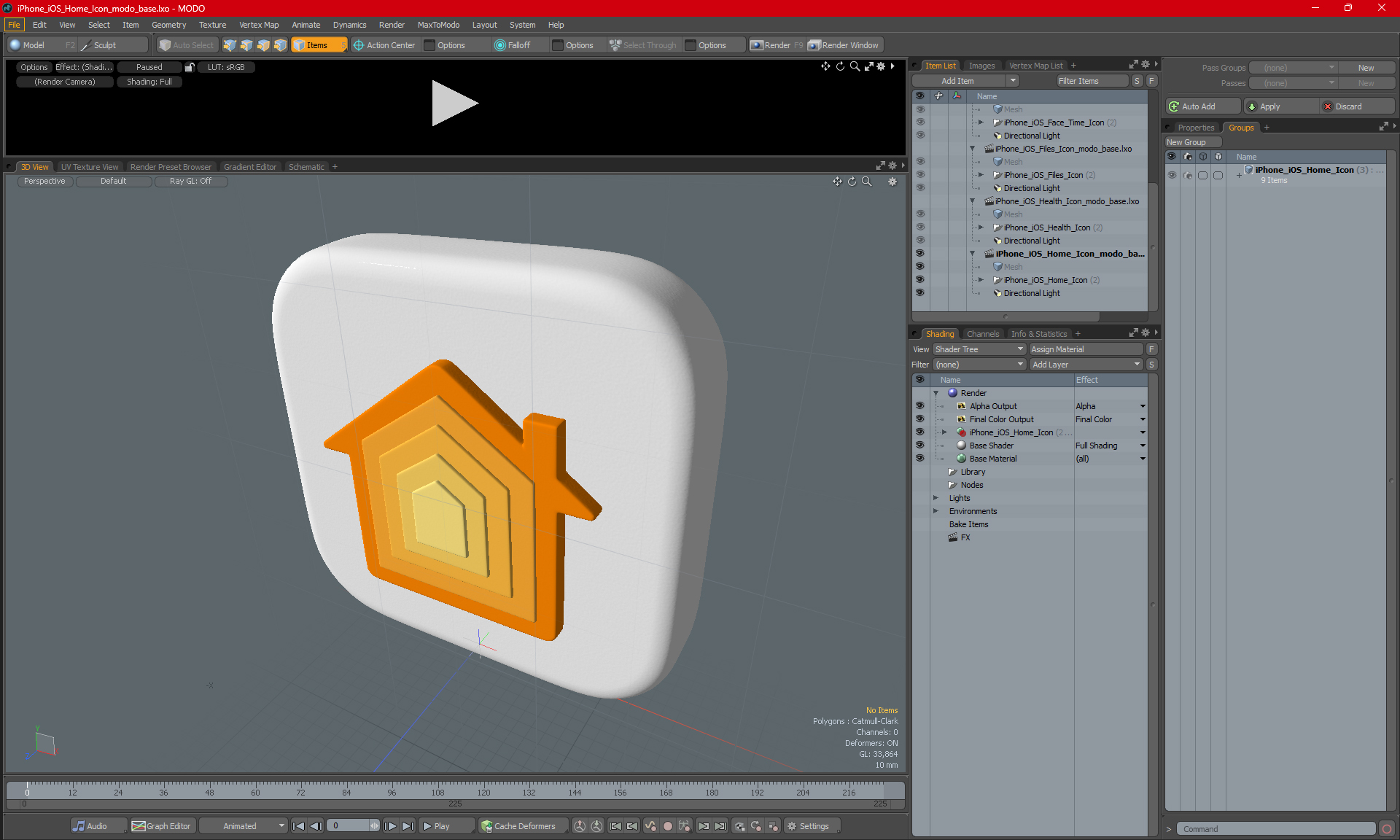Start the preview render play button
Viewport: 1400px width, 840px height.
(x=454, y=104)
